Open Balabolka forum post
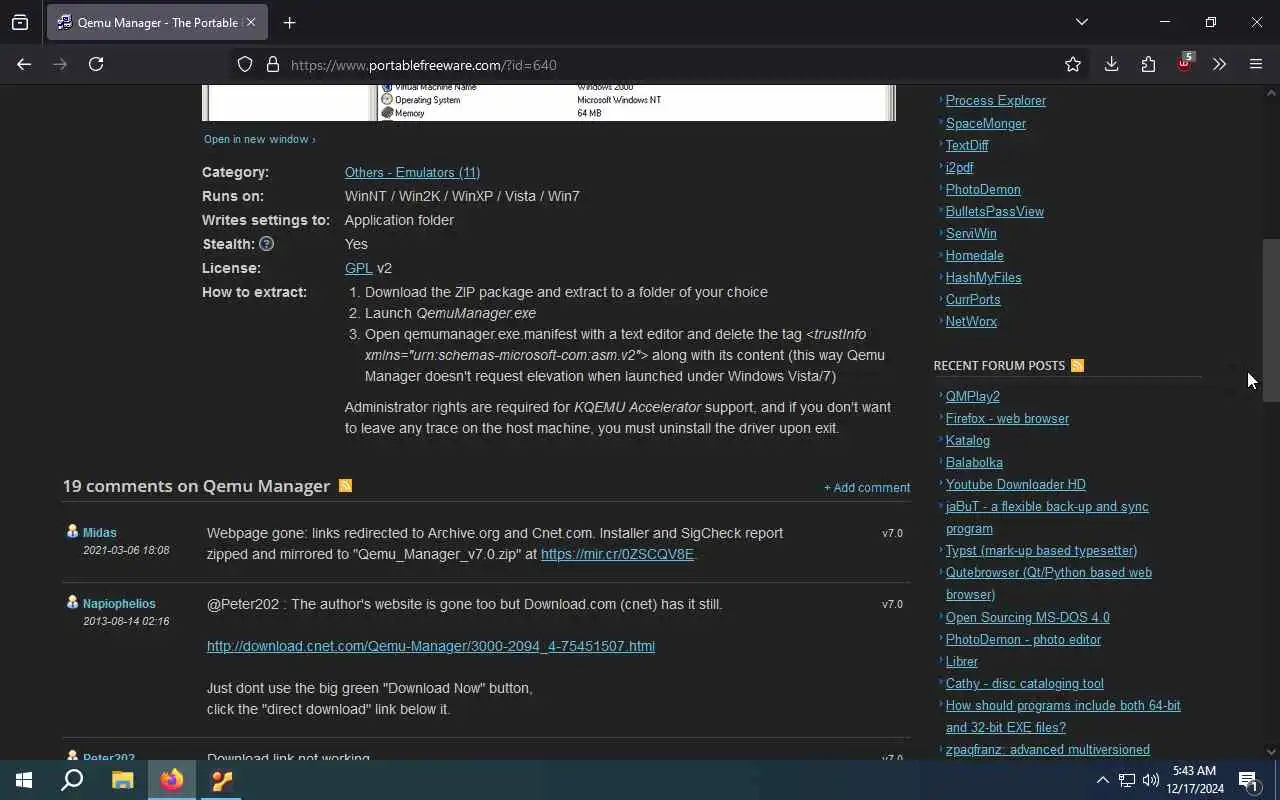This screenshot has height=800, width=1280. pyautogui.click(x=974, y=462)
